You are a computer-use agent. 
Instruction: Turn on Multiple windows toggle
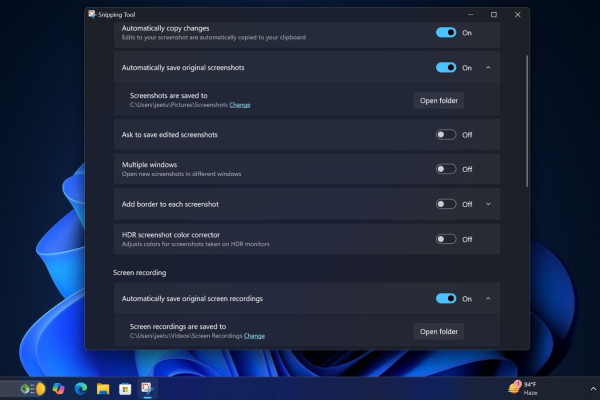click(446, 169)
